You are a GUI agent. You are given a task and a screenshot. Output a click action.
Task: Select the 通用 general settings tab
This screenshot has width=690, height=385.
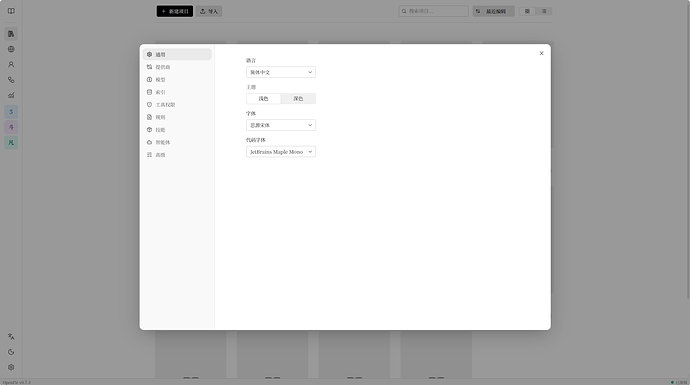point(177,55)
